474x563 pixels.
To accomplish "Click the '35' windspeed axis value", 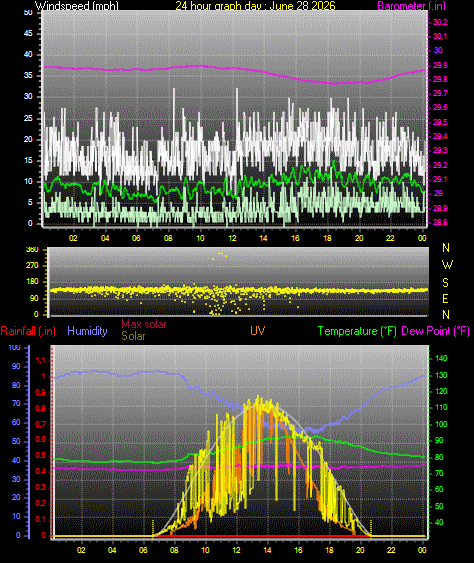I will click(x=28, y=75).
